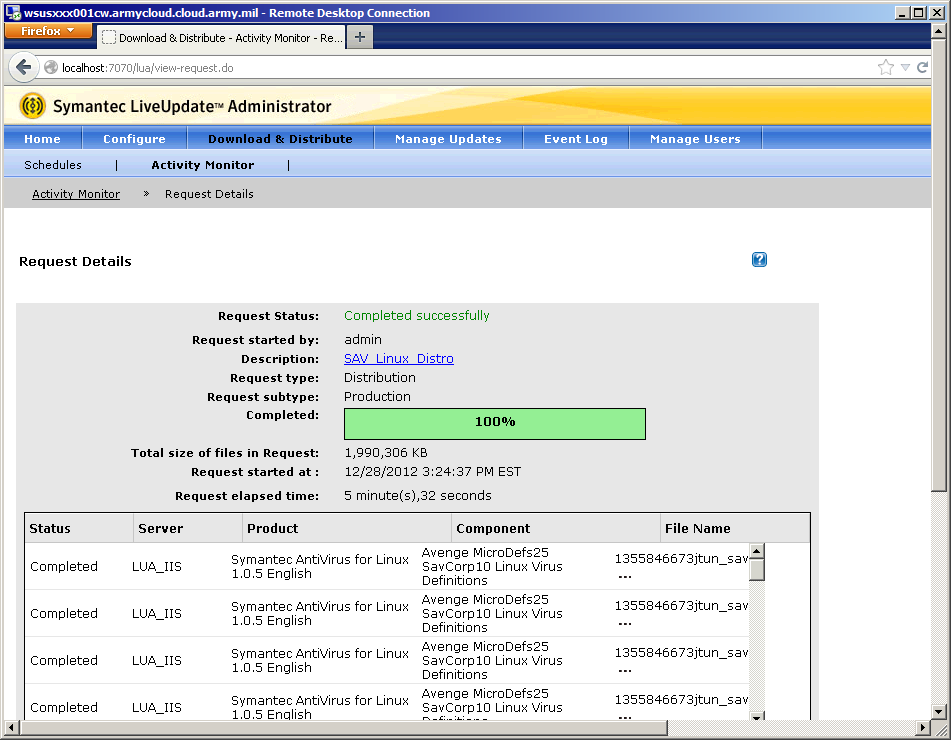This screenshot has height=740, width=951.
Task: Select the Download & Distribute browser tab
Action: 221,38
